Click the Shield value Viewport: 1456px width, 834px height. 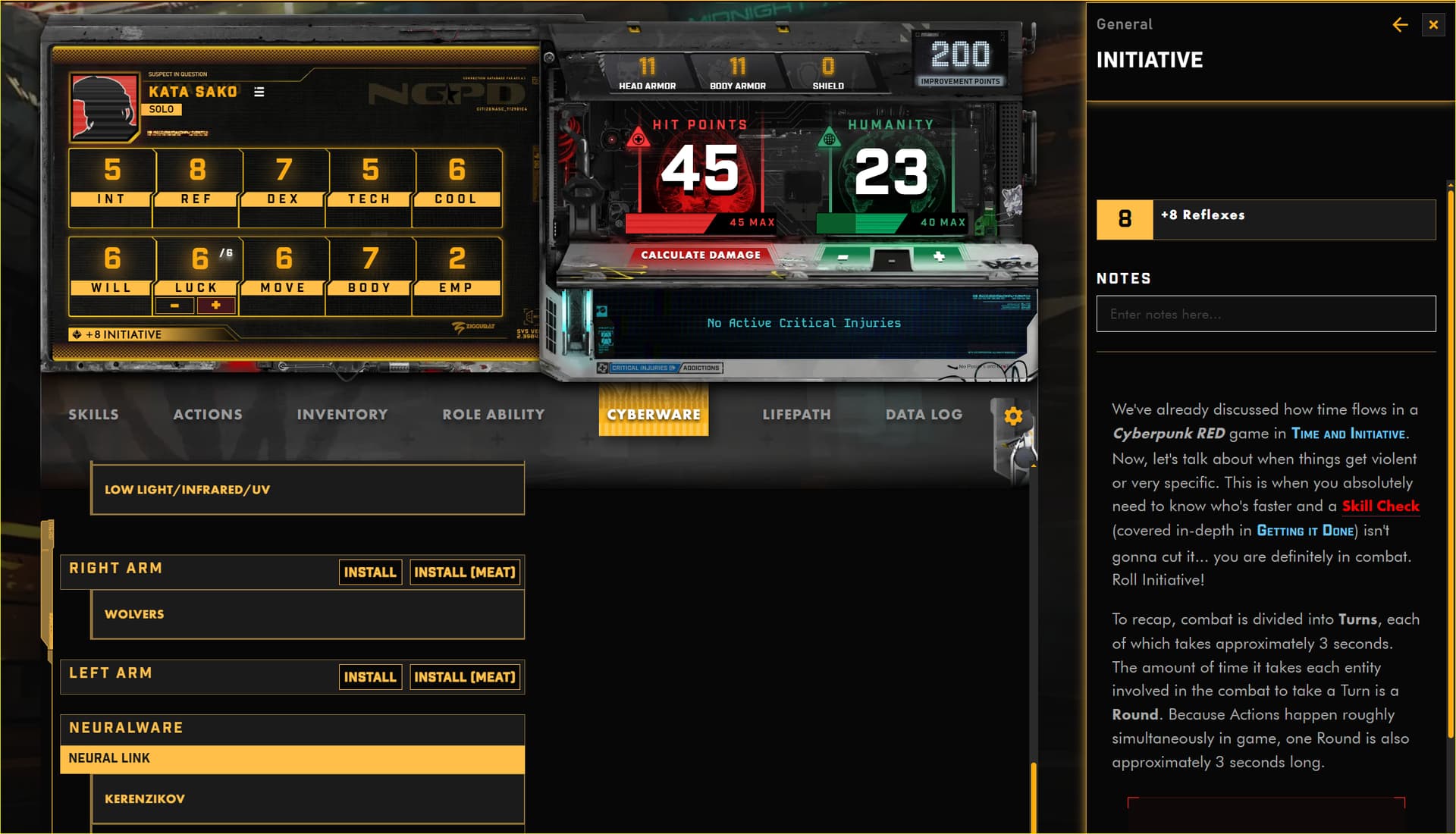(828, 67)
